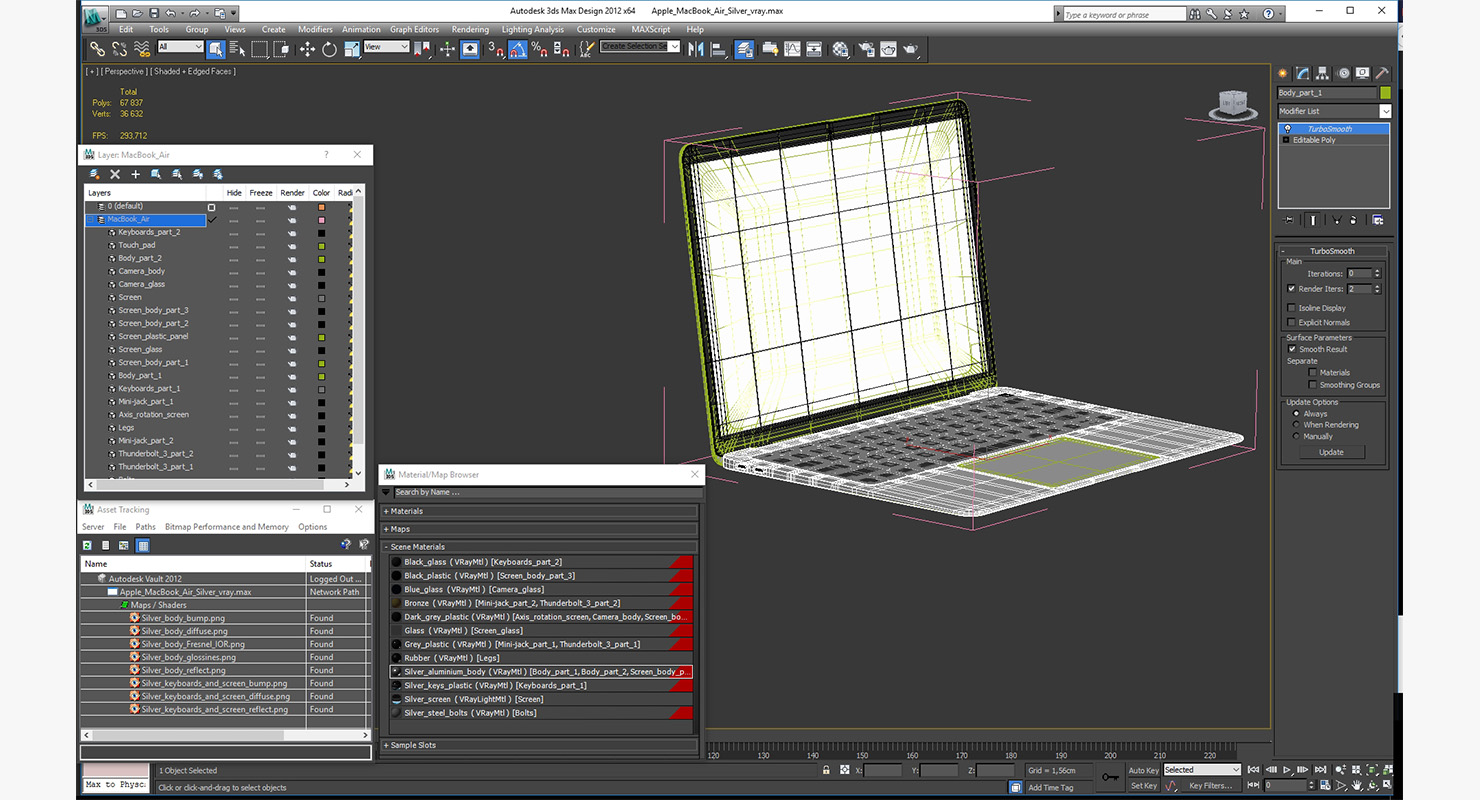Screen dimensions: 1480x800
Task: Click the Update button in TurboSmooth
Action: coord(1331,452)
